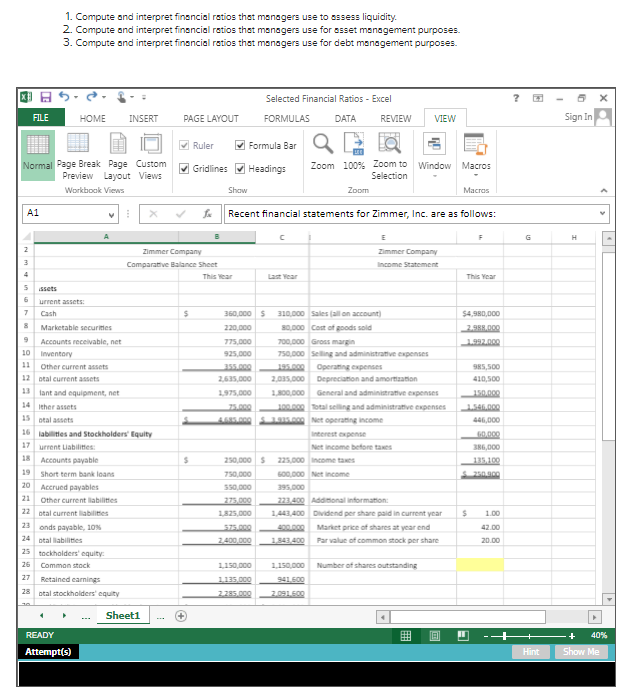Click the Touch/Mouse mode icon
This screenshot has width=631, height=698.
121,97
